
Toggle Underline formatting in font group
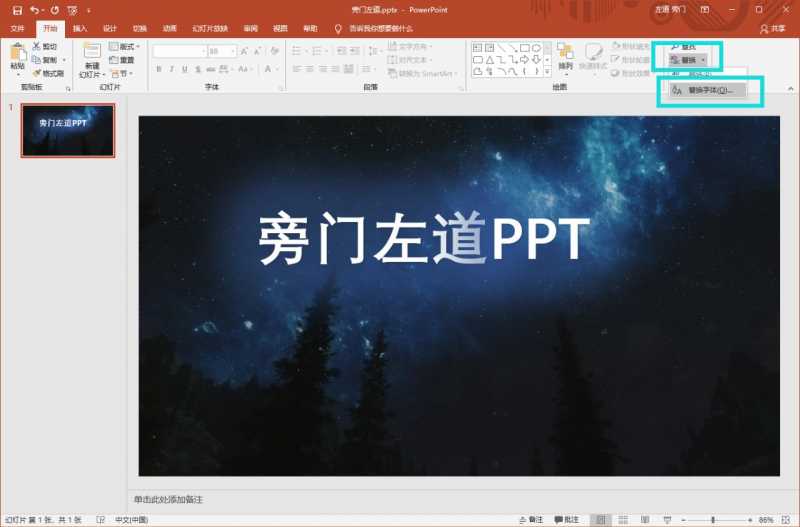(184, 69)
